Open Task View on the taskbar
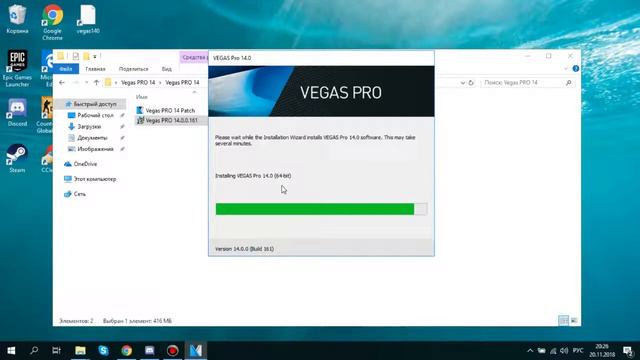Screen dimensions: 640x360 point(56,350)
